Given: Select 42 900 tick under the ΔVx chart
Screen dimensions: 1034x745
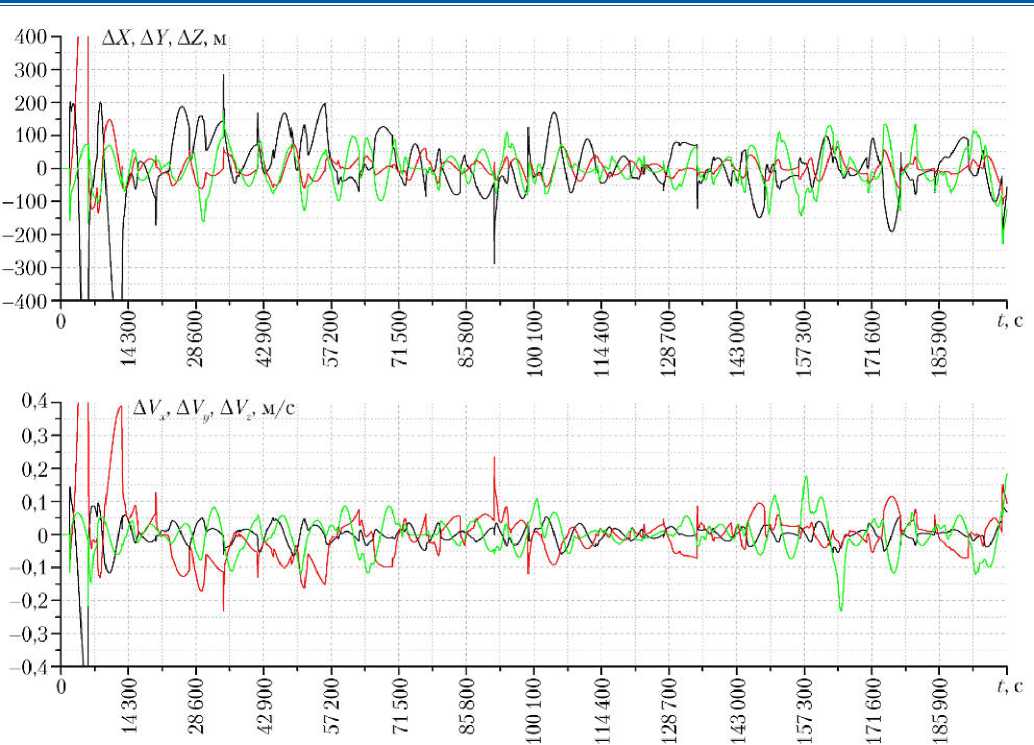Looking at the screenshot, I should coord(264,705).
